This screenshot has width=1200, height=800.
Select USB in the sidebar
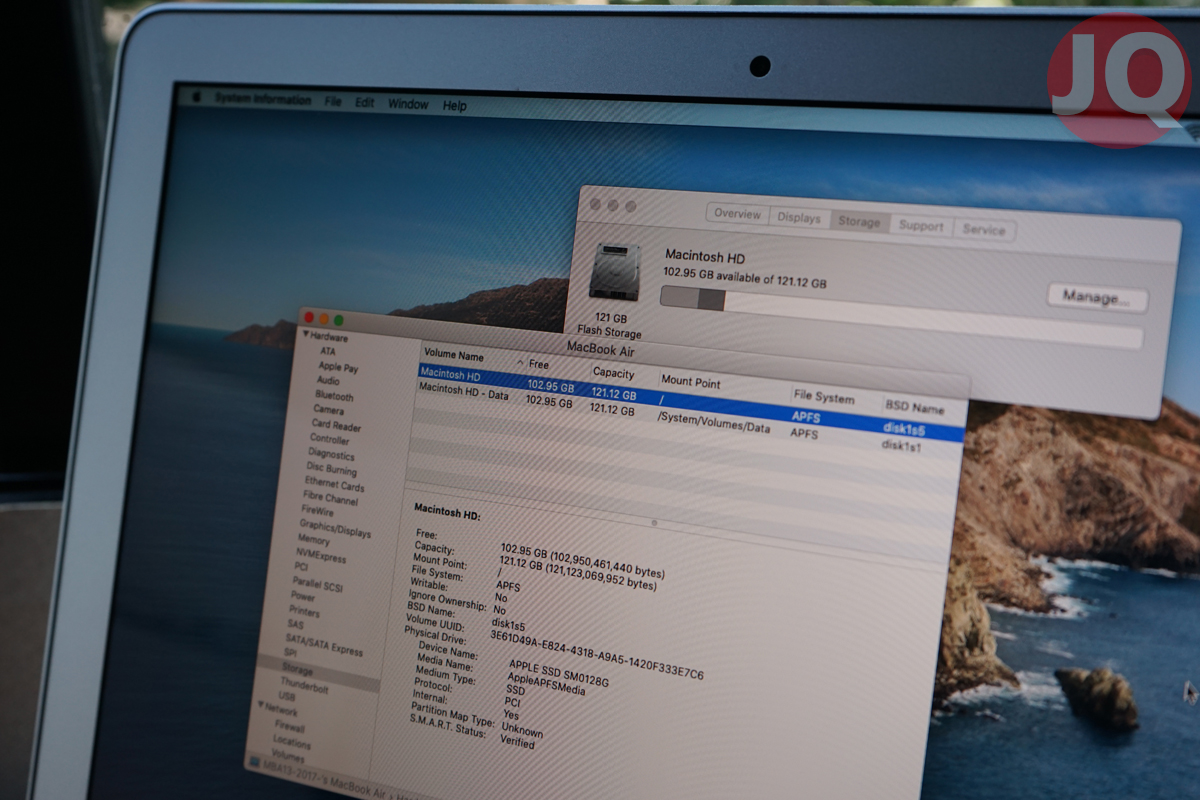pos(286,697)
